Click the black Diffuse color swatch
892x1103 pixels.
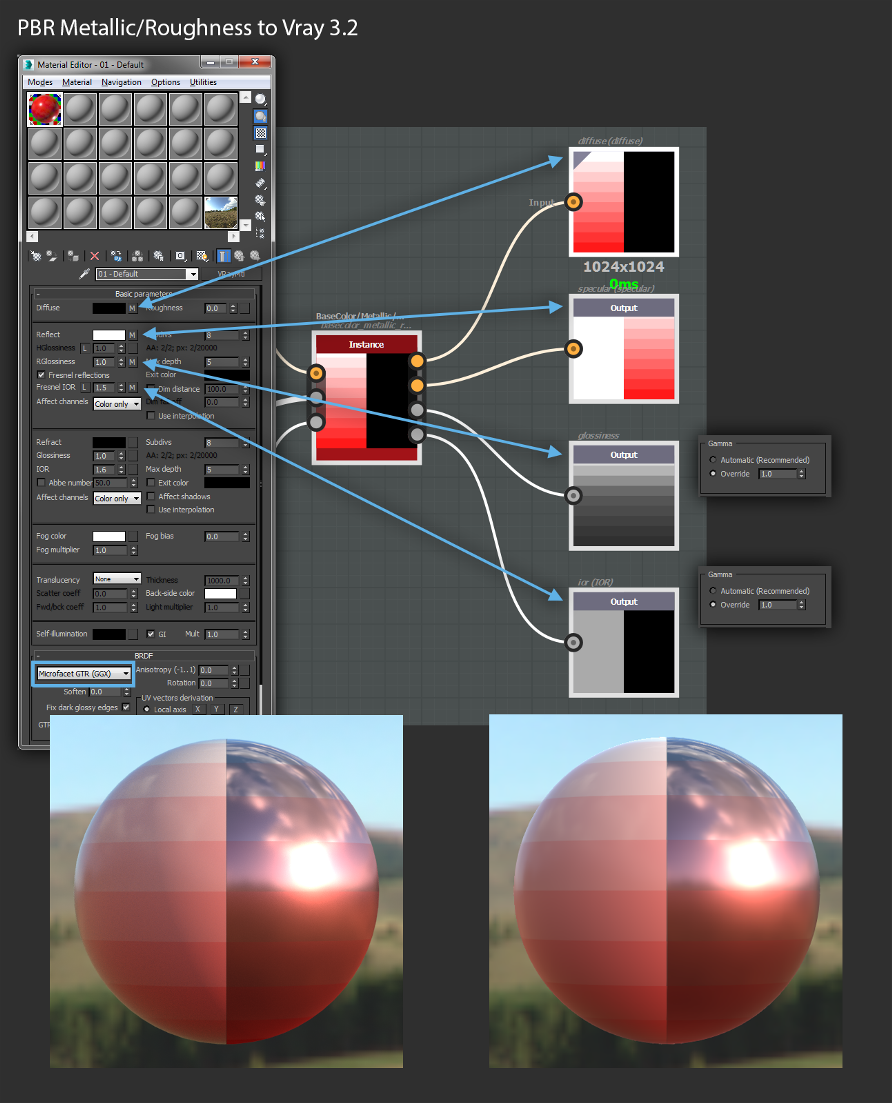pyautogui.click(x=109, y=308)
